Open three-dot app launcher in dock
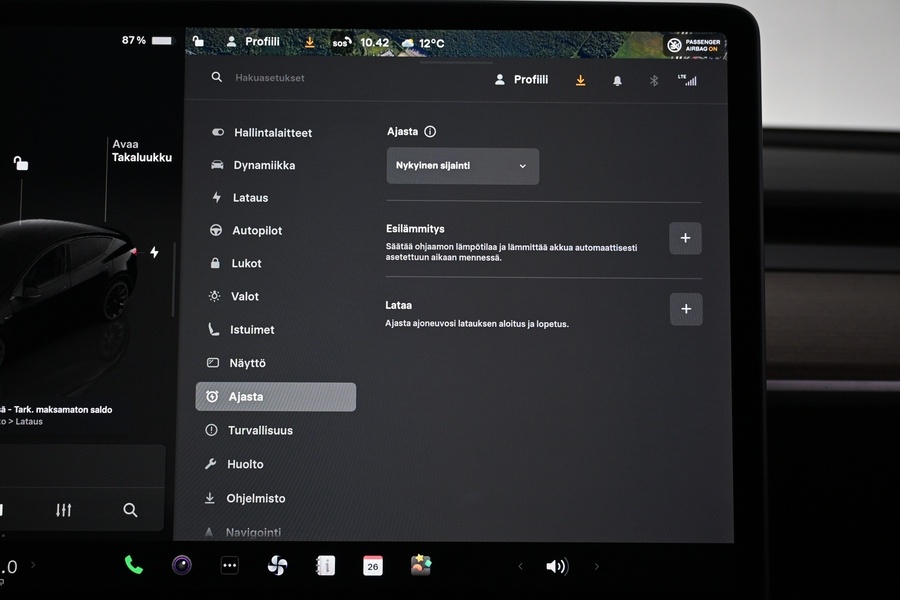Viewport: 900px width, 600px height. (x=229, y=566)
